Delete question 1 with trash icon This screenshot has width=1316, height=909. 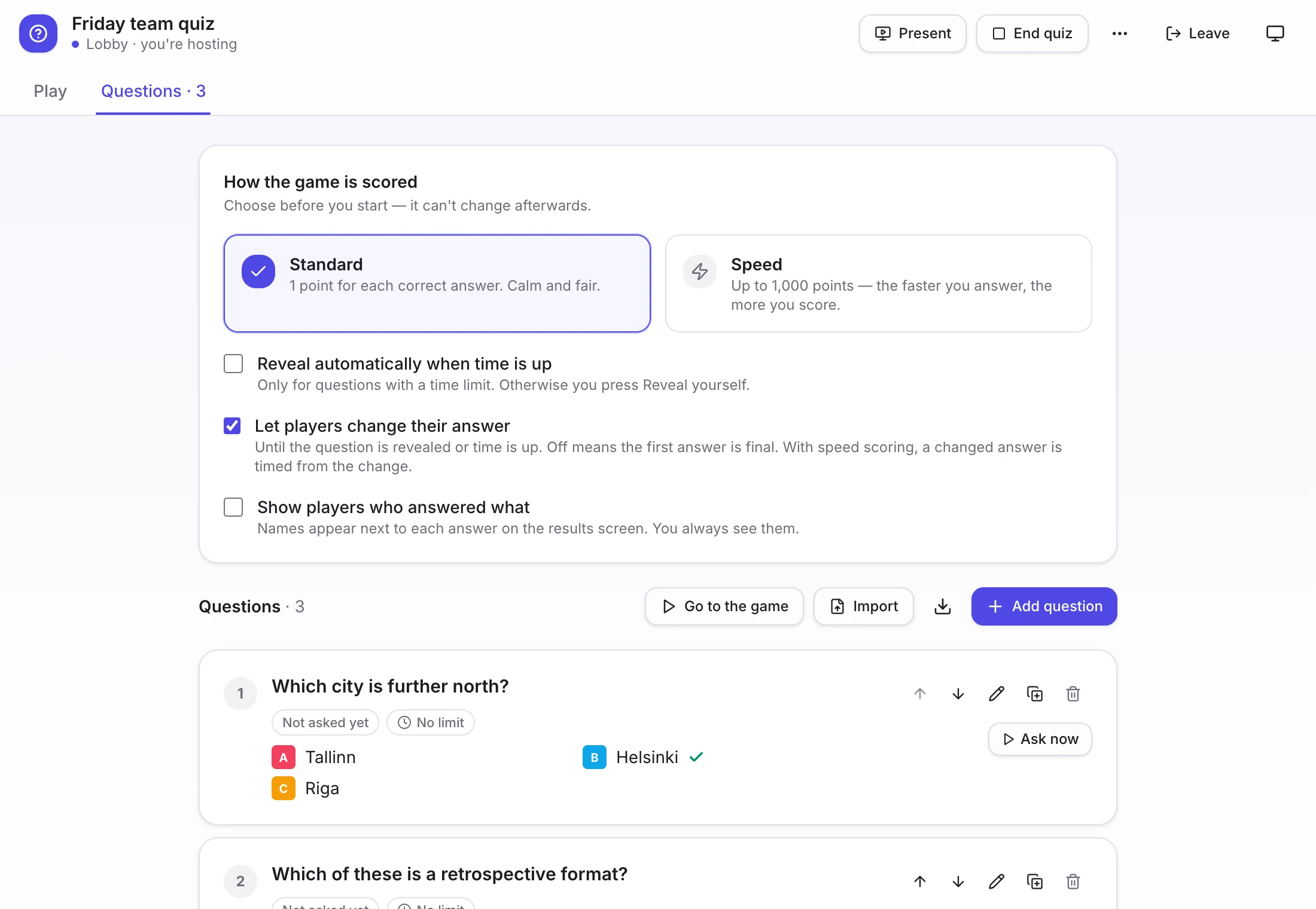click(x=1073, y=694)
